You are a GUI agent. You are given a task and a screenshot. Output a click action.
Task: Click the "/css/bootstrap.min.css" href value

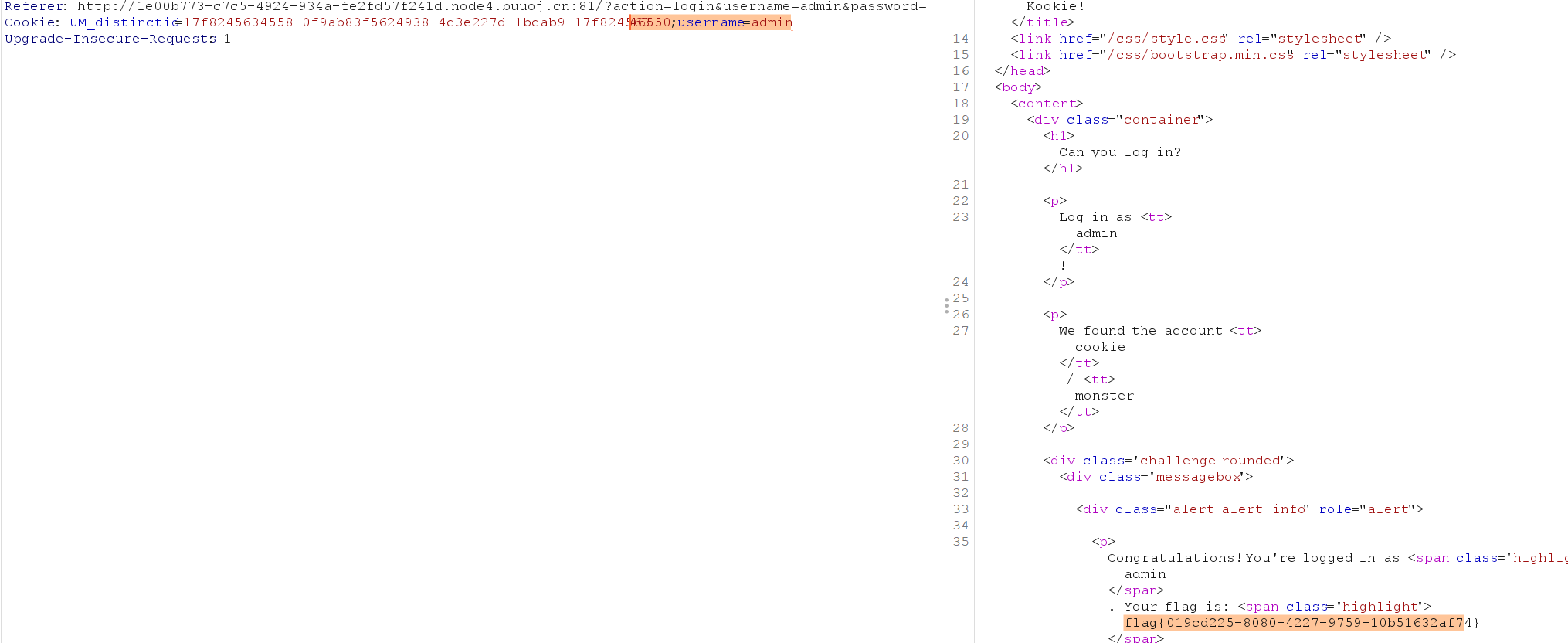(x=1199, y=55)
